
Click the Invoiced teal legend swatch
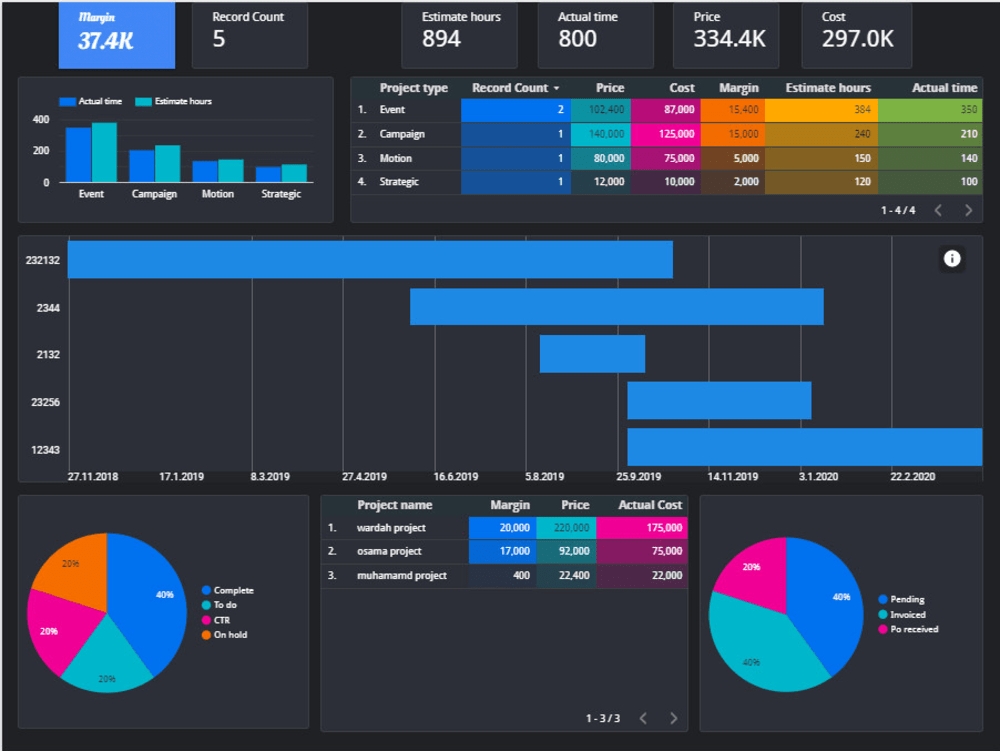884,614
